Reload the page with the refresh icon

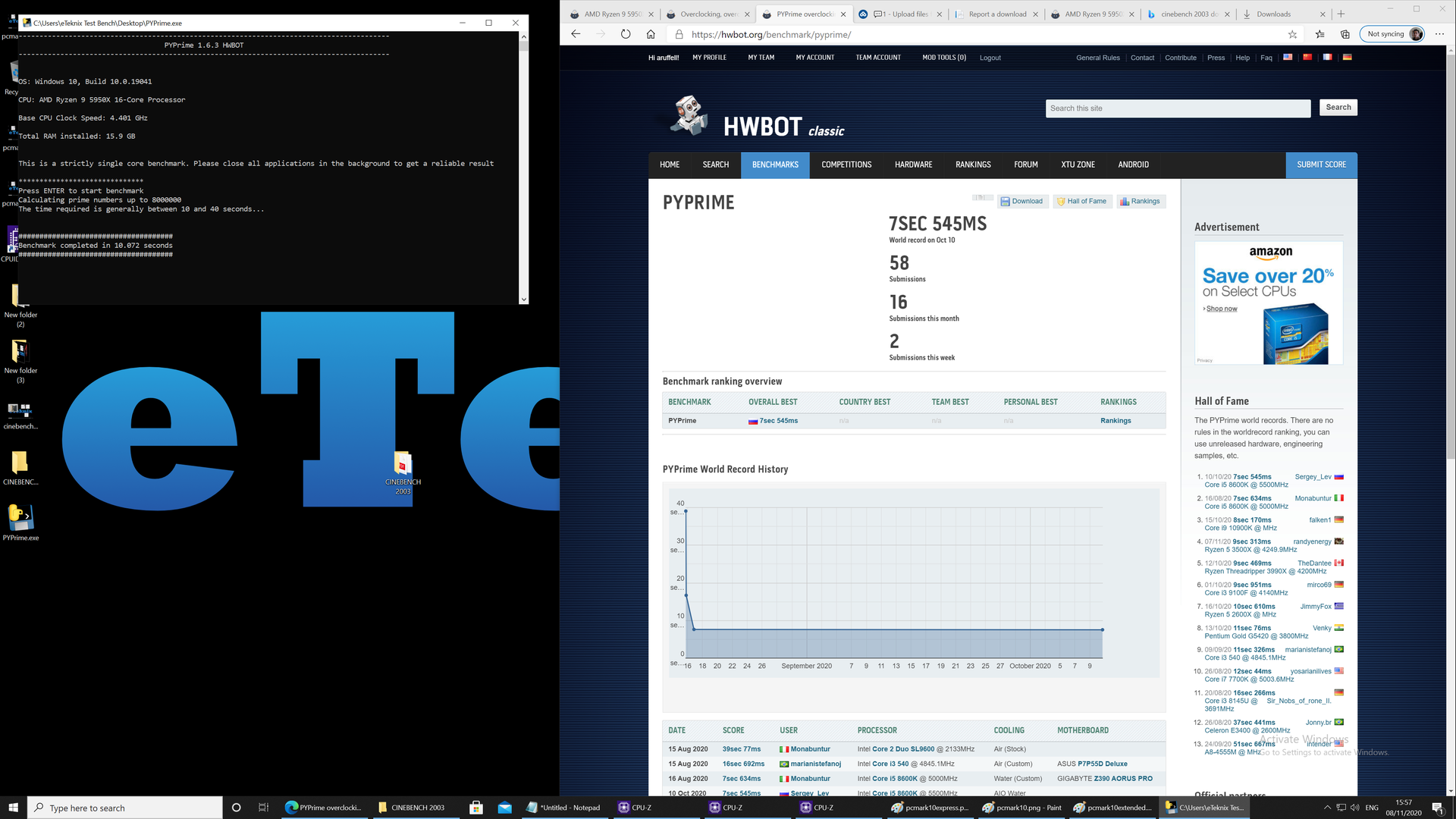coord(626,34)
